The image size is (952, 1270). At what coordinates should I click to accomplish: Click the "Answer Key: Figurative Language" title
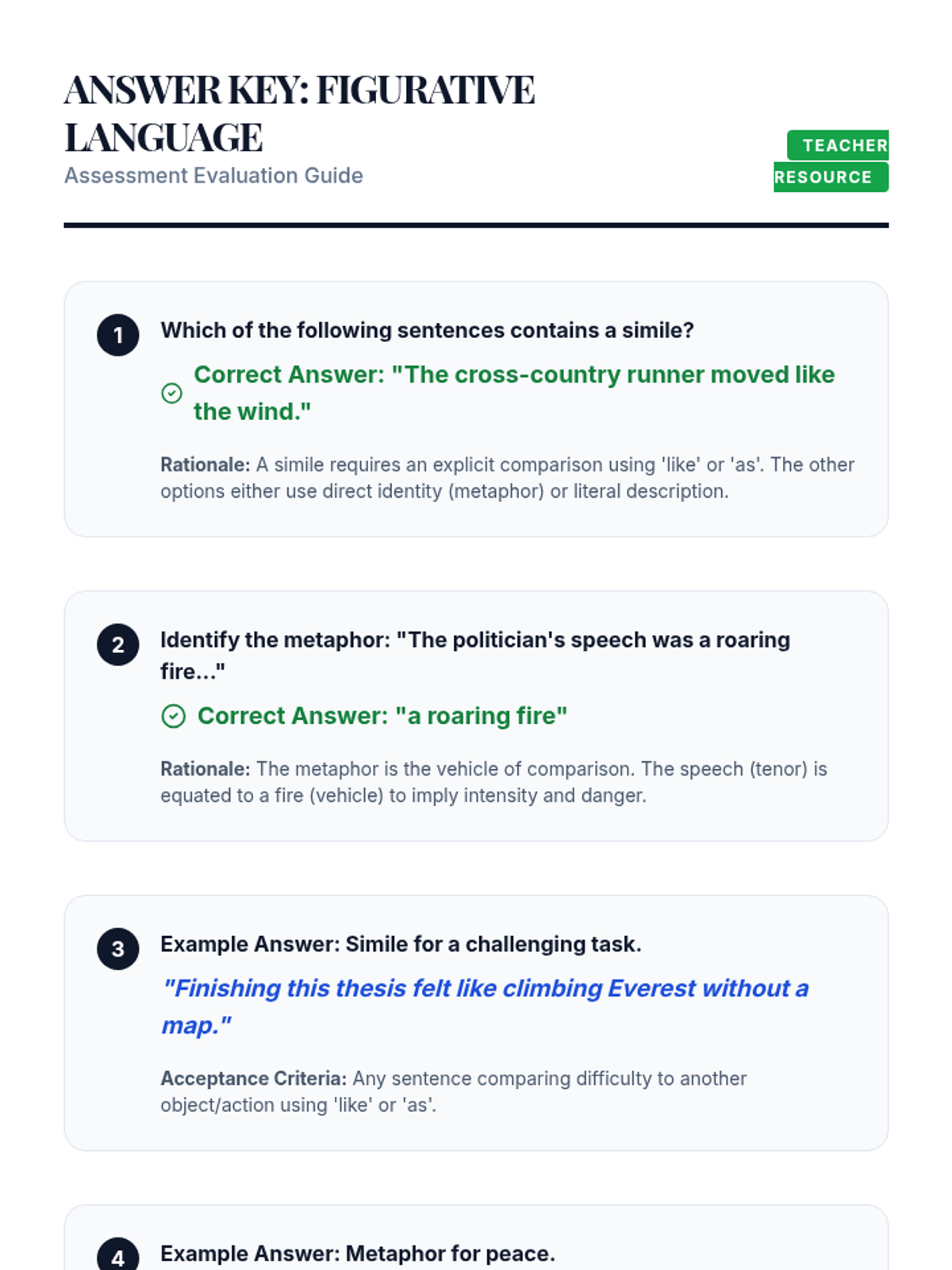(x=299, y=113)
